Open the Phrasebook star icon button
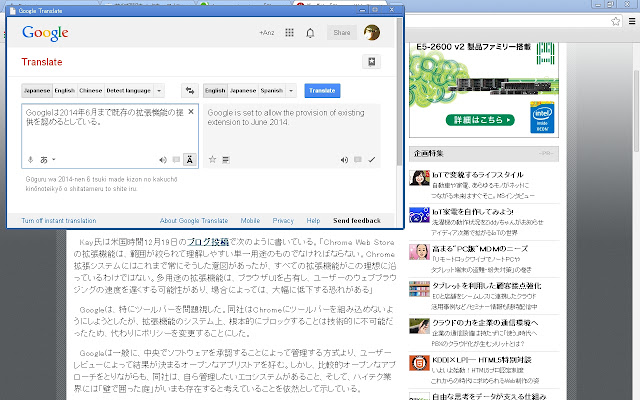Viewport: 640px width, 400px height. point(371,62)
